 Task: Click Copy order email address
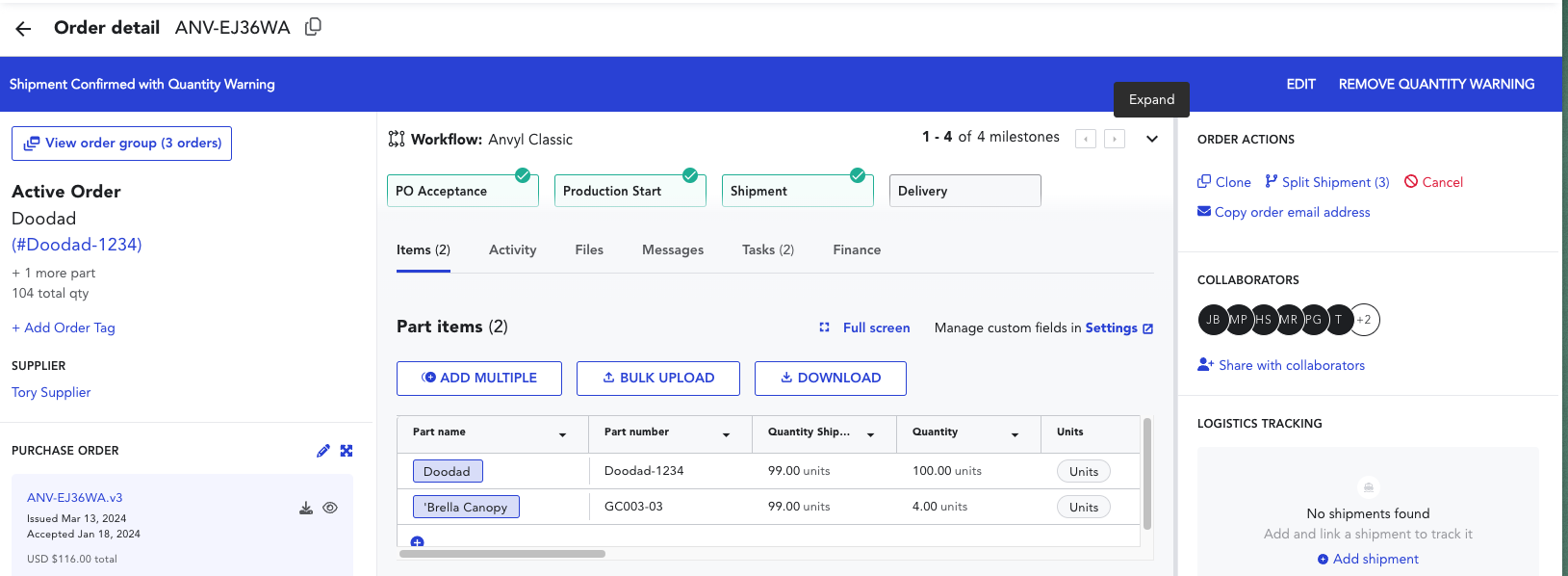pos(1284,212)
